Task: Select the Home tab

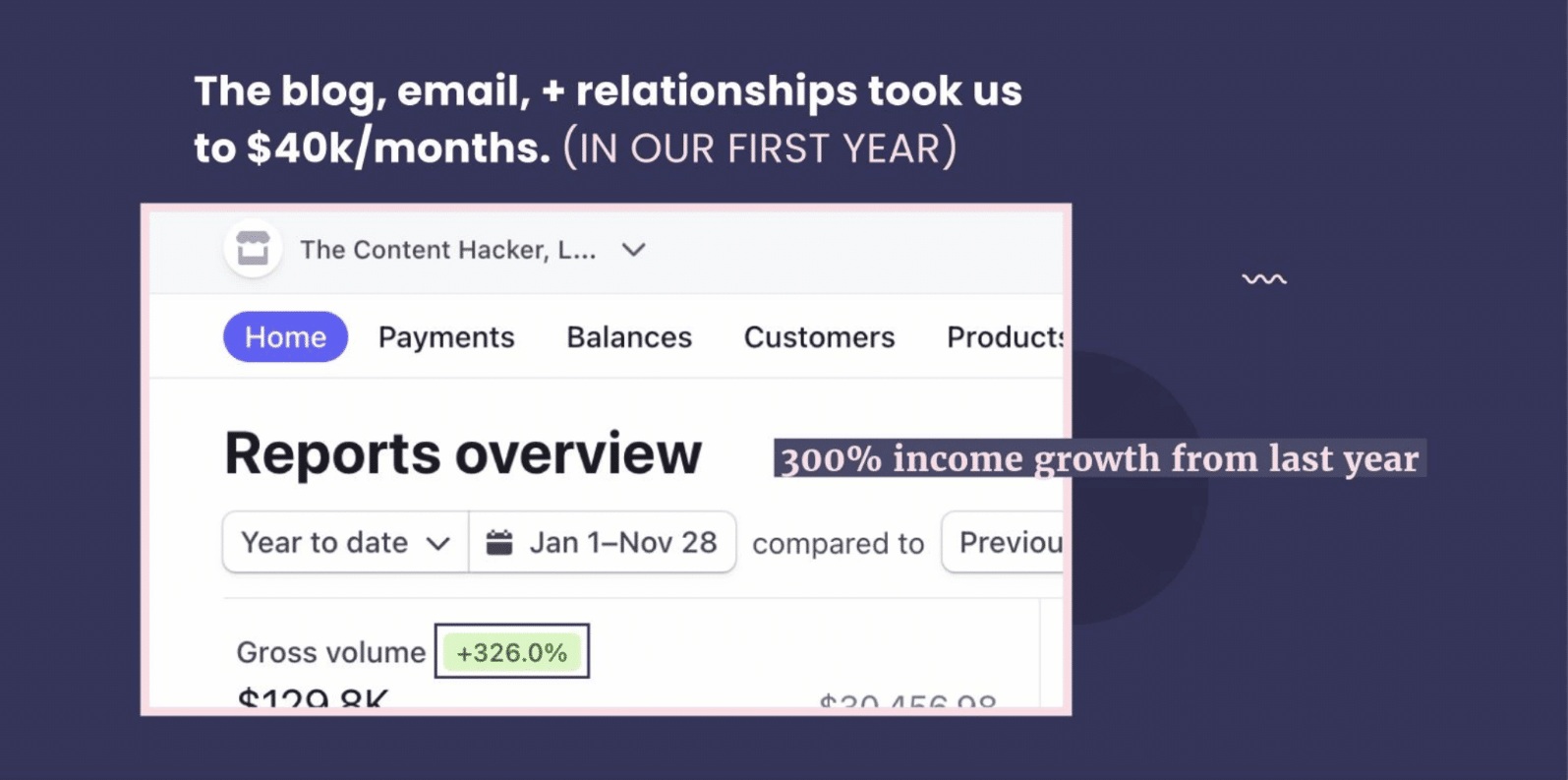Action: click(285, 337)
